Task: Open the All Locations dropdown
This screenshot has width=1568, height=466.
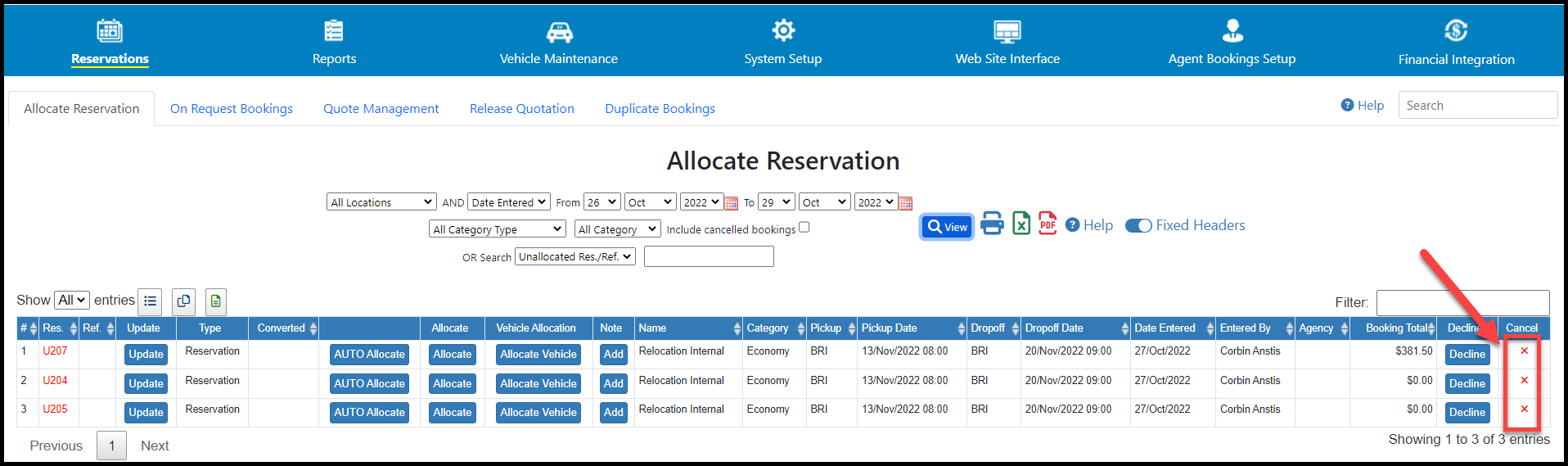Action: point(381,202)
